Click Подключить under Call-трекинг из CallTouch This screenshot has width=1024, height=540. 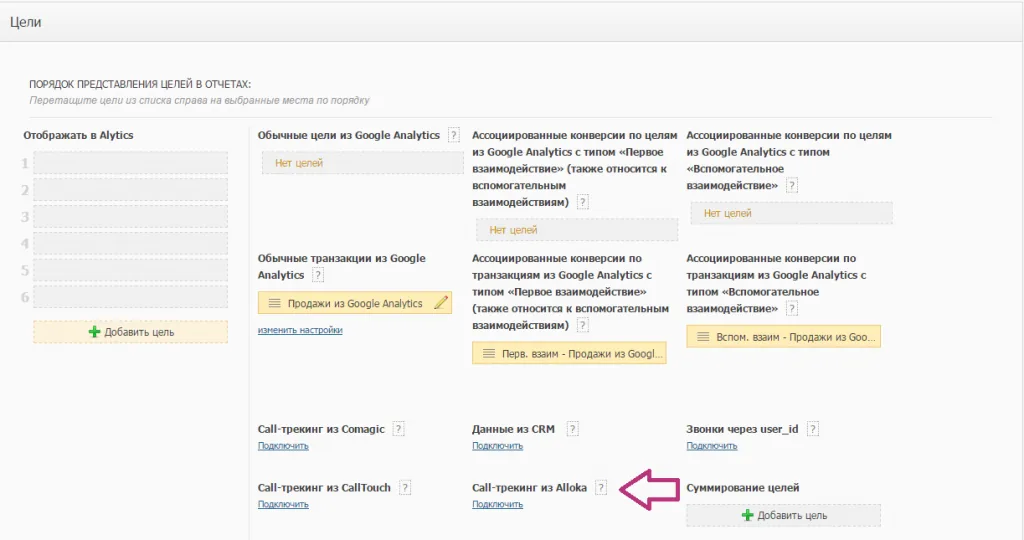coord(283,504)
